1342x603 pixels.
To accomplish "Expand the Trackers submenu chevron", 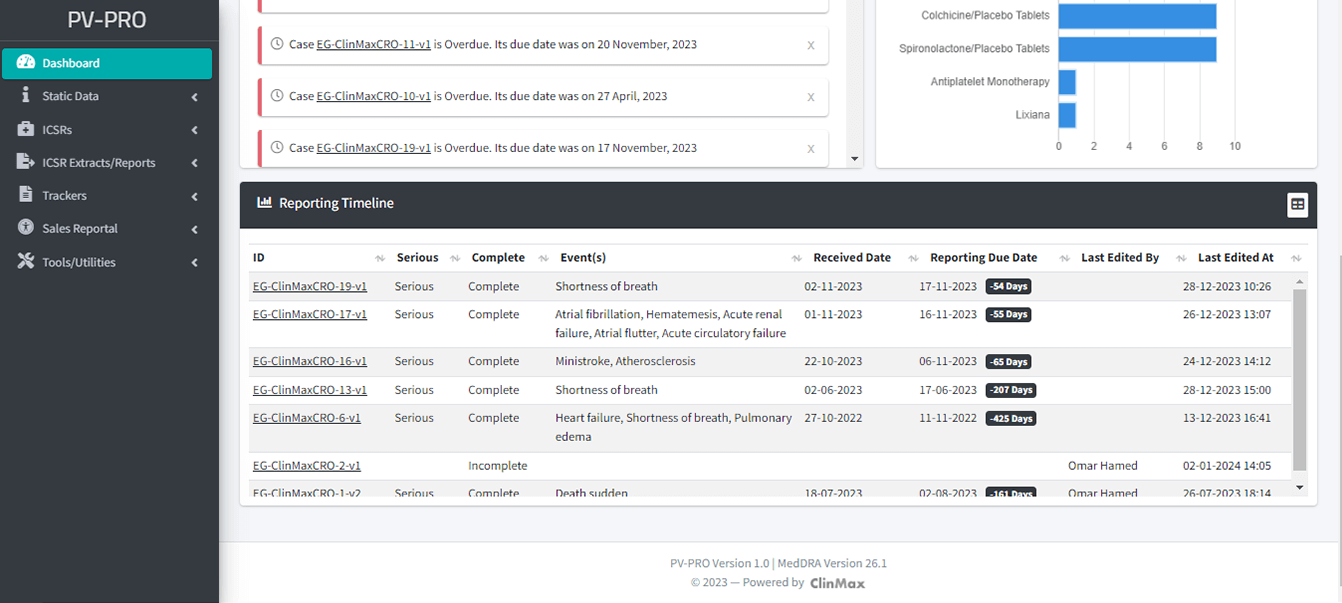I will pyautogui.click(x=194, y=196).
